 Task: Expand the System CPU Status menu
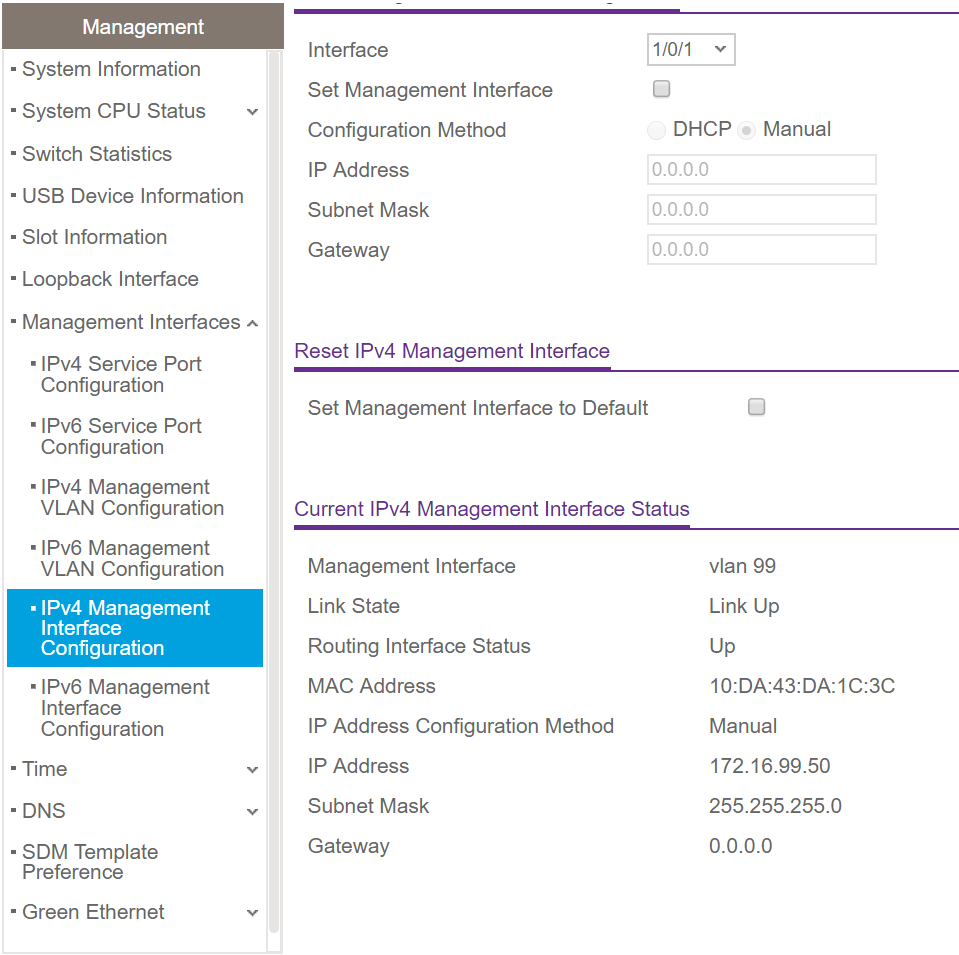(x=252, y=112)
